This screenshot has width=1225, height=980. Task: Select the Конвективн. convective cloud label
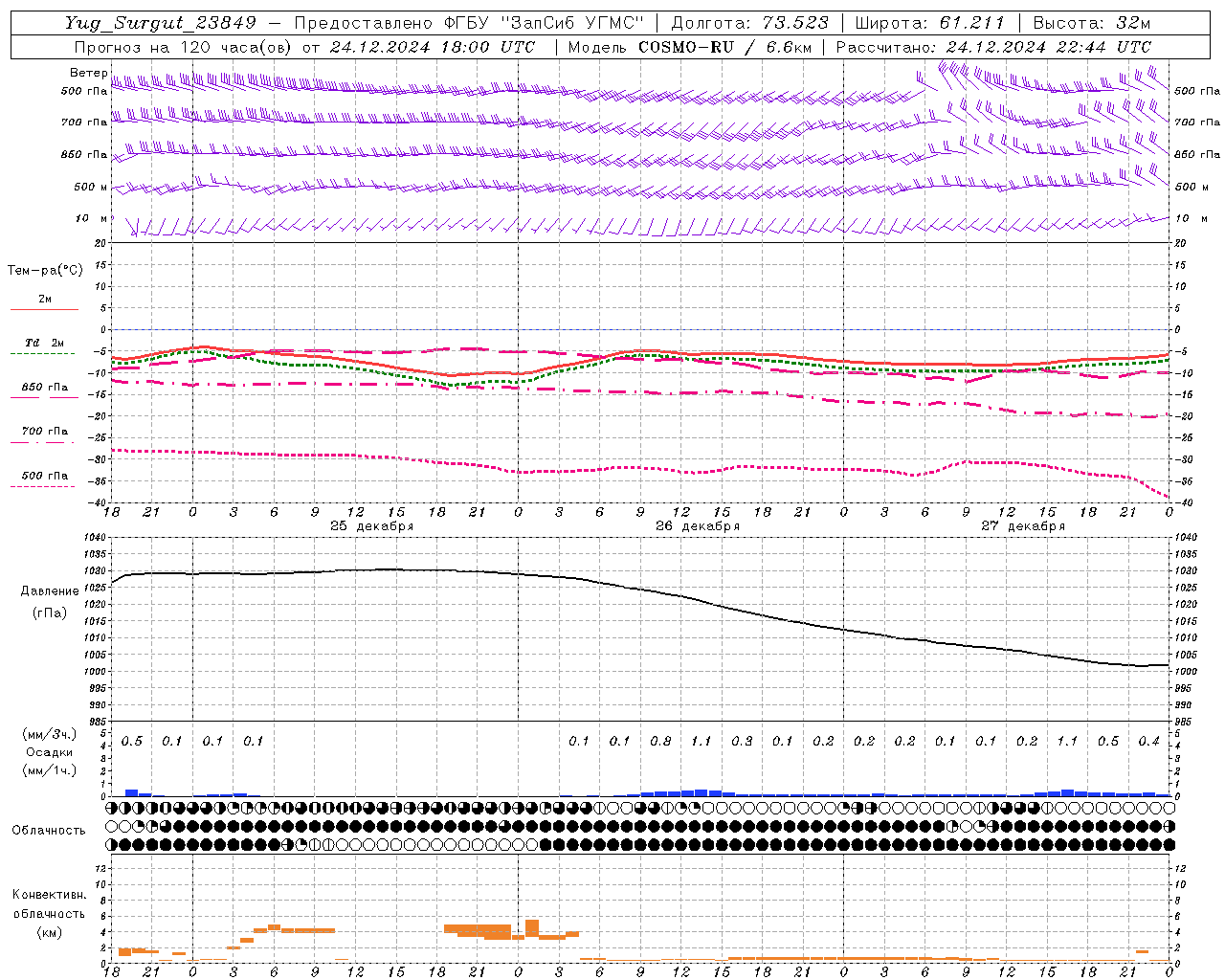tap(49, 895)
